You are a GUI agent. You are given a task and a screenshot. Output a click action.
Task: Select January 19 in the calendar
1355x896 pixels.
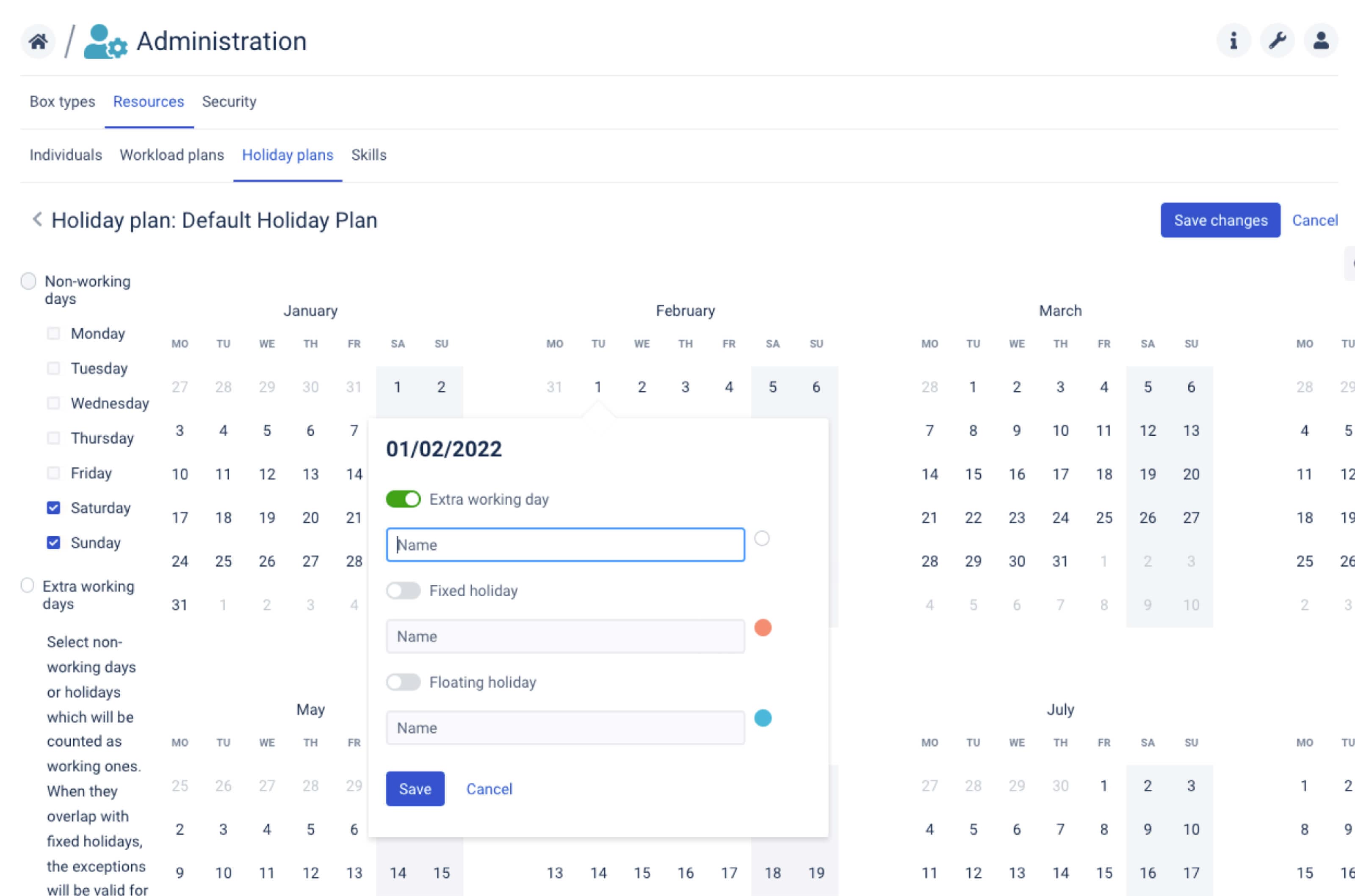click(267, 518)
